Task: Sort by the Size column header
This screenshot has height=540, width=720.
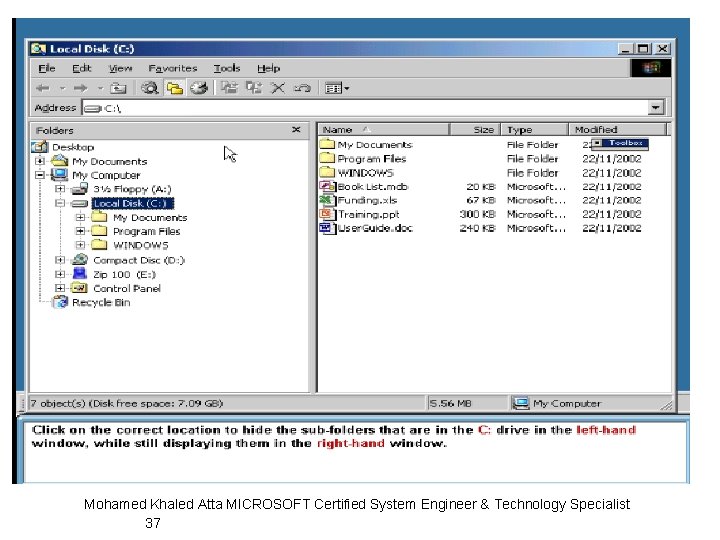Action: click(475, 130)
